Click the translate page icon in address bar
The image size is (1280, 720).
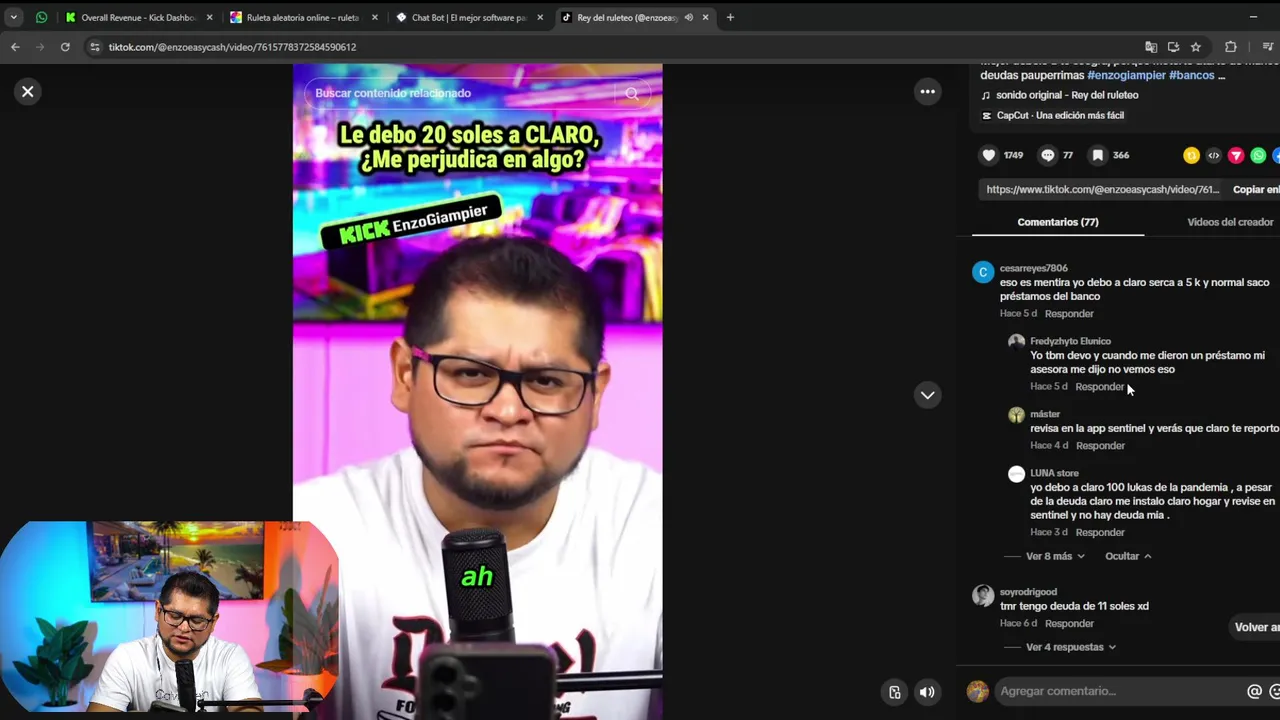tap(1151, 47)
